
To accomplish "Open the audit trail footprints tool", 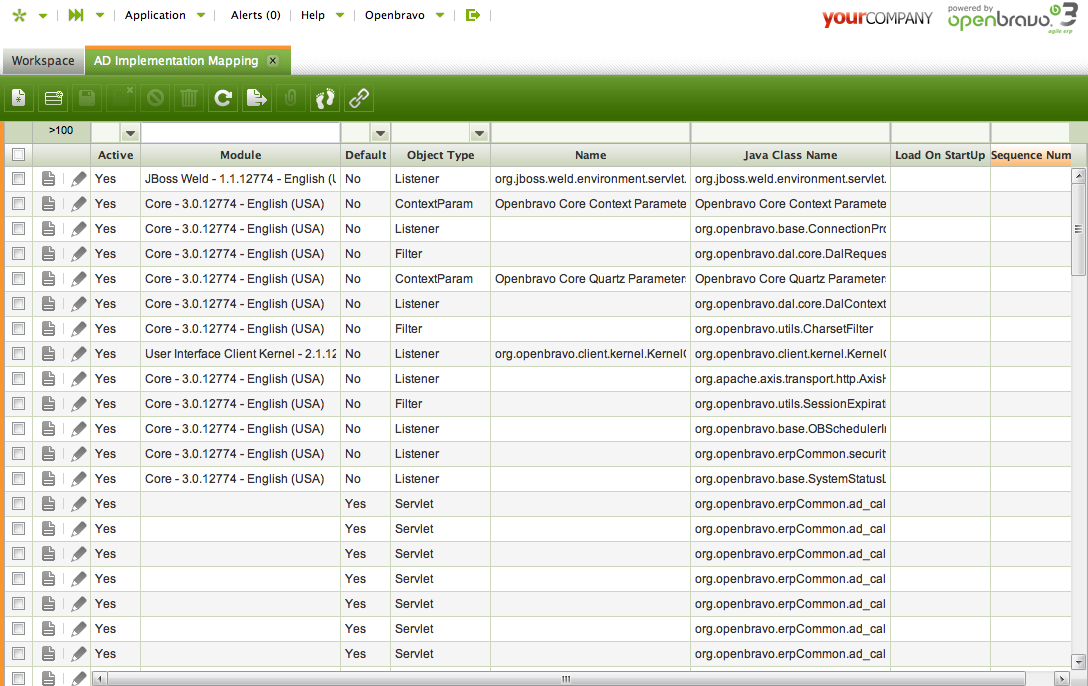I will tap(322, 97).
